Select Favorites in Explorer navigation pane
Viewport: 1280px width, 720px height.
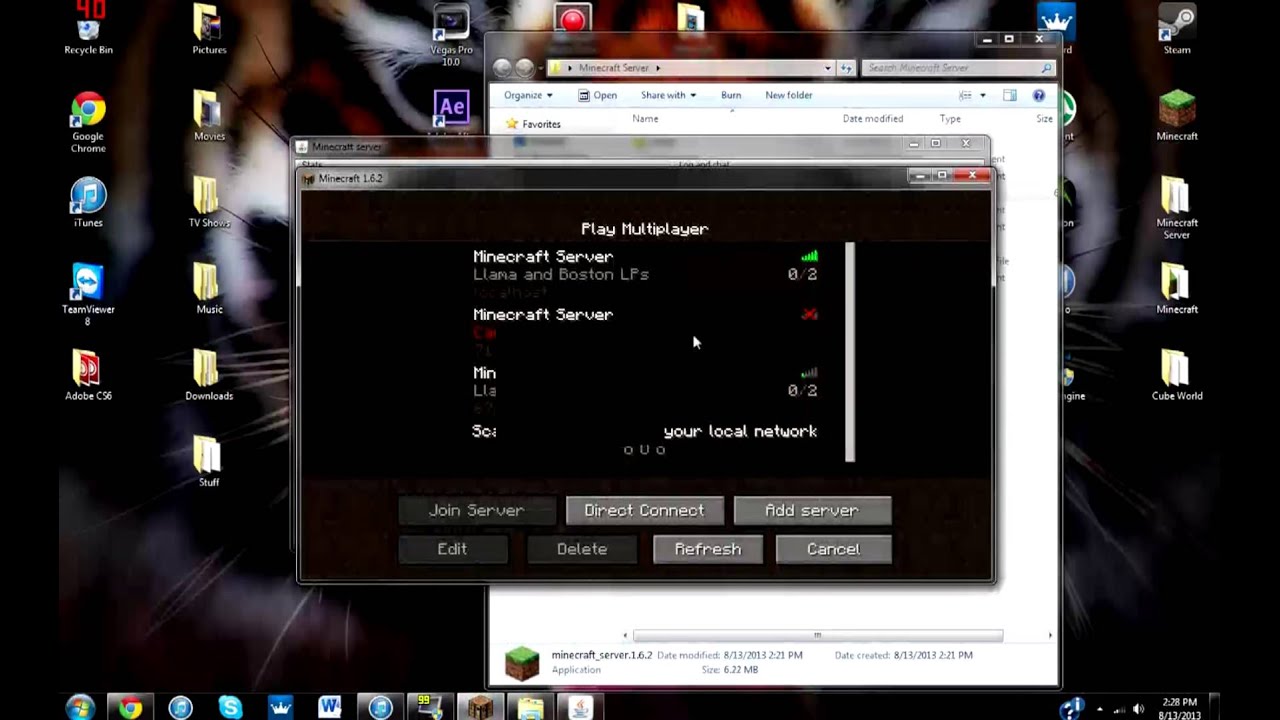tap(534, 124)
